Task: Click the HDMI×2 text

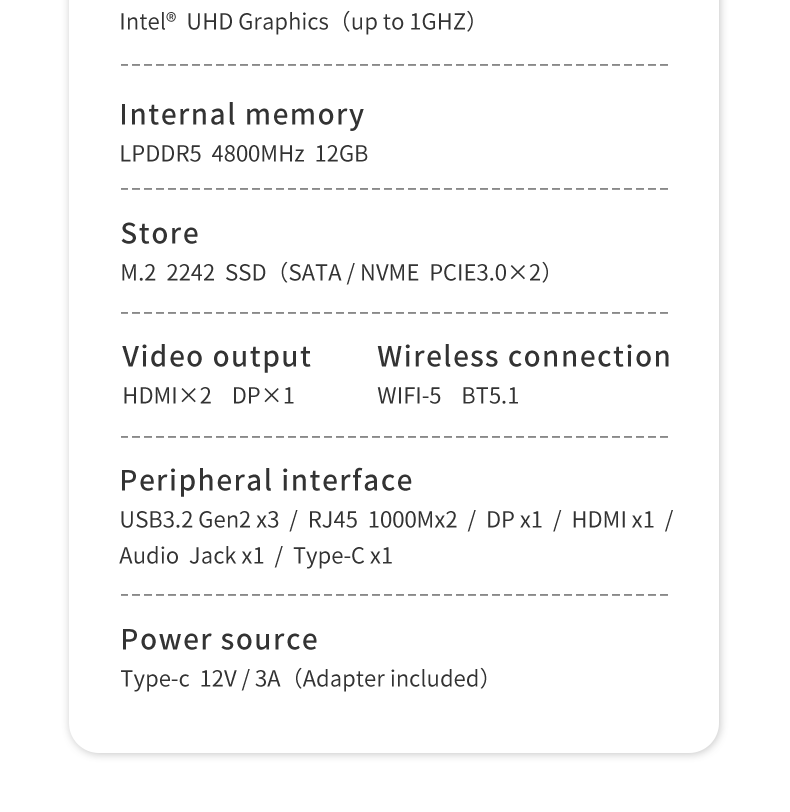Action: (x=167, y=396)
